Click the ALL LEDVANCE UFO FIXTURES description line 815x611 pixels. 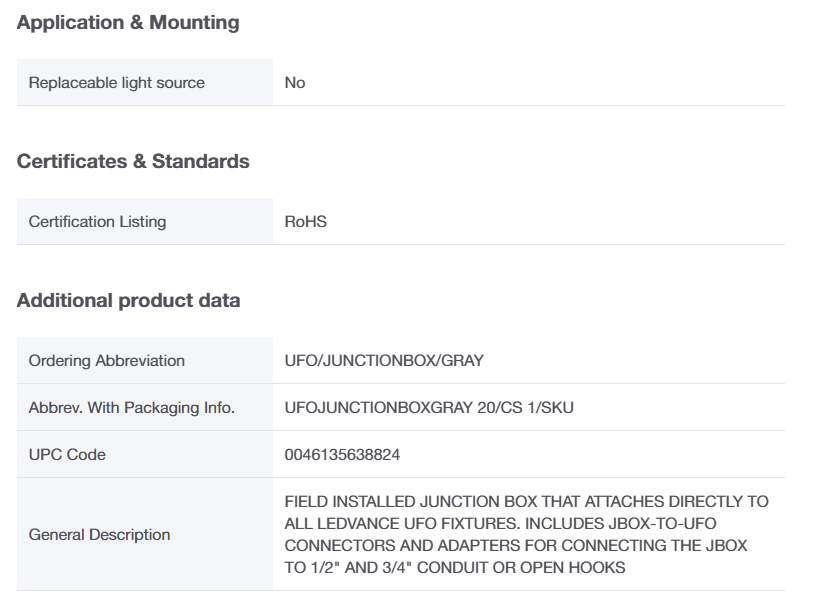click(x=501, y=524)
